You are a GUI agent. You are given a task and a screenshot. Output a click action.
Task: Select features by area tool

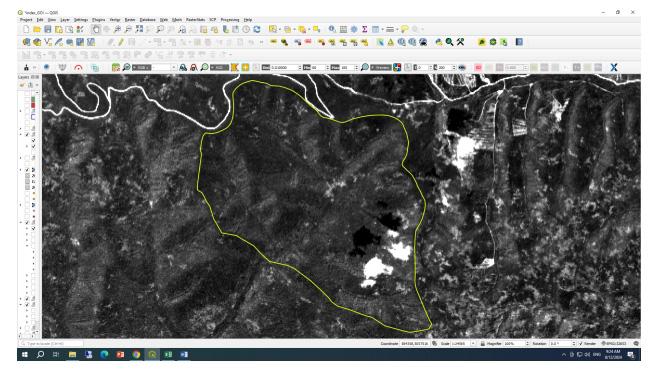coord(273,29)
